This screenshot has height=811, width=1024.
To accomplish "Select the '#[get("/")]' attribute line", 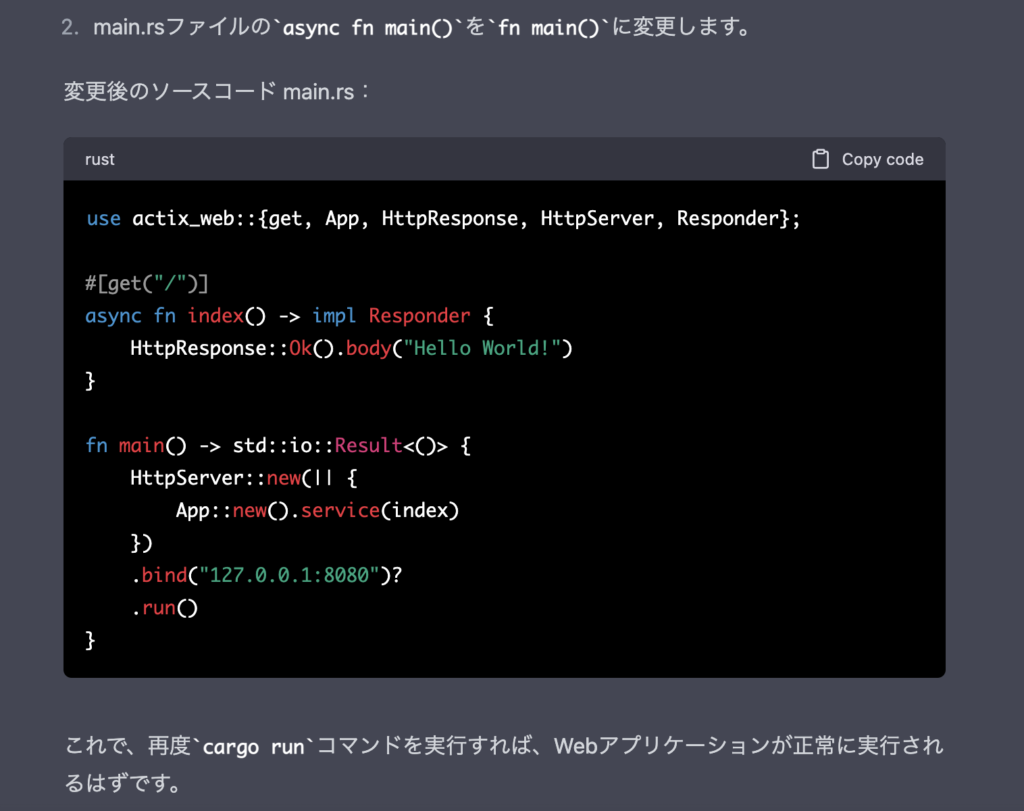I will [146, 283].
